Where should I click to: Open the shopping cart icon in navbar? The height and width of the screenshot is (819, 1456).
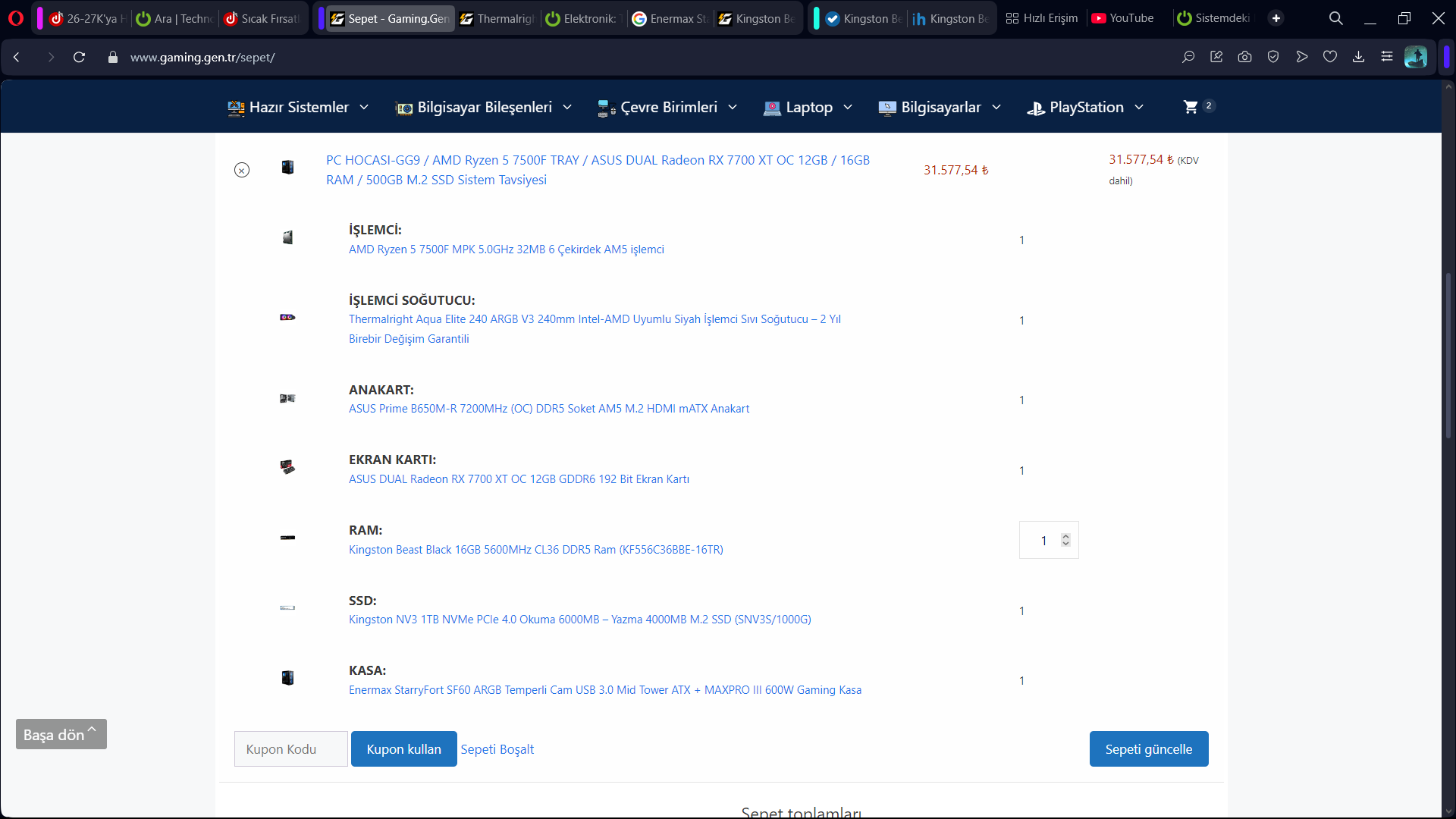pos(1191,107)
